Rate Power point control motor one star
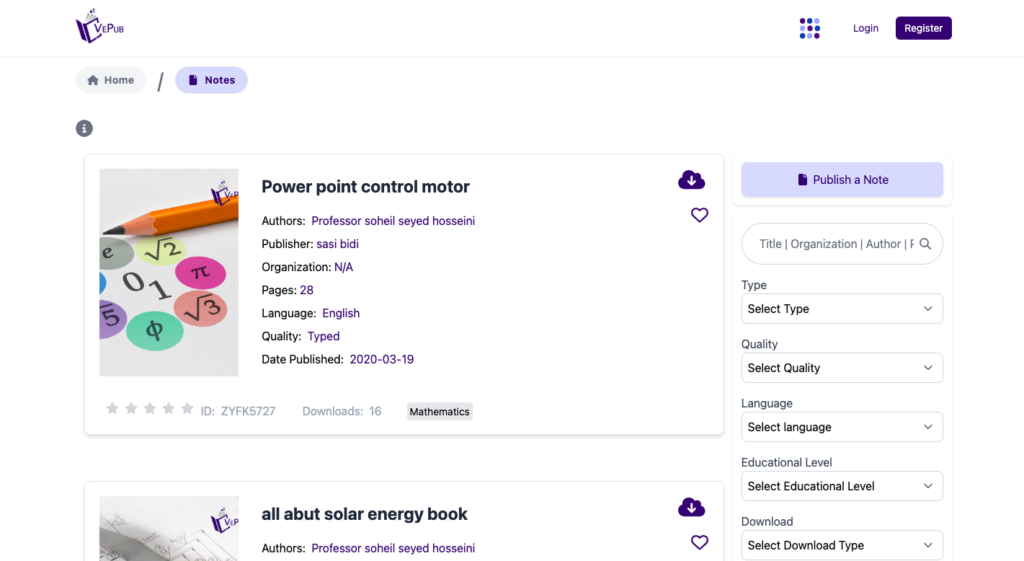 pos(112,409)
